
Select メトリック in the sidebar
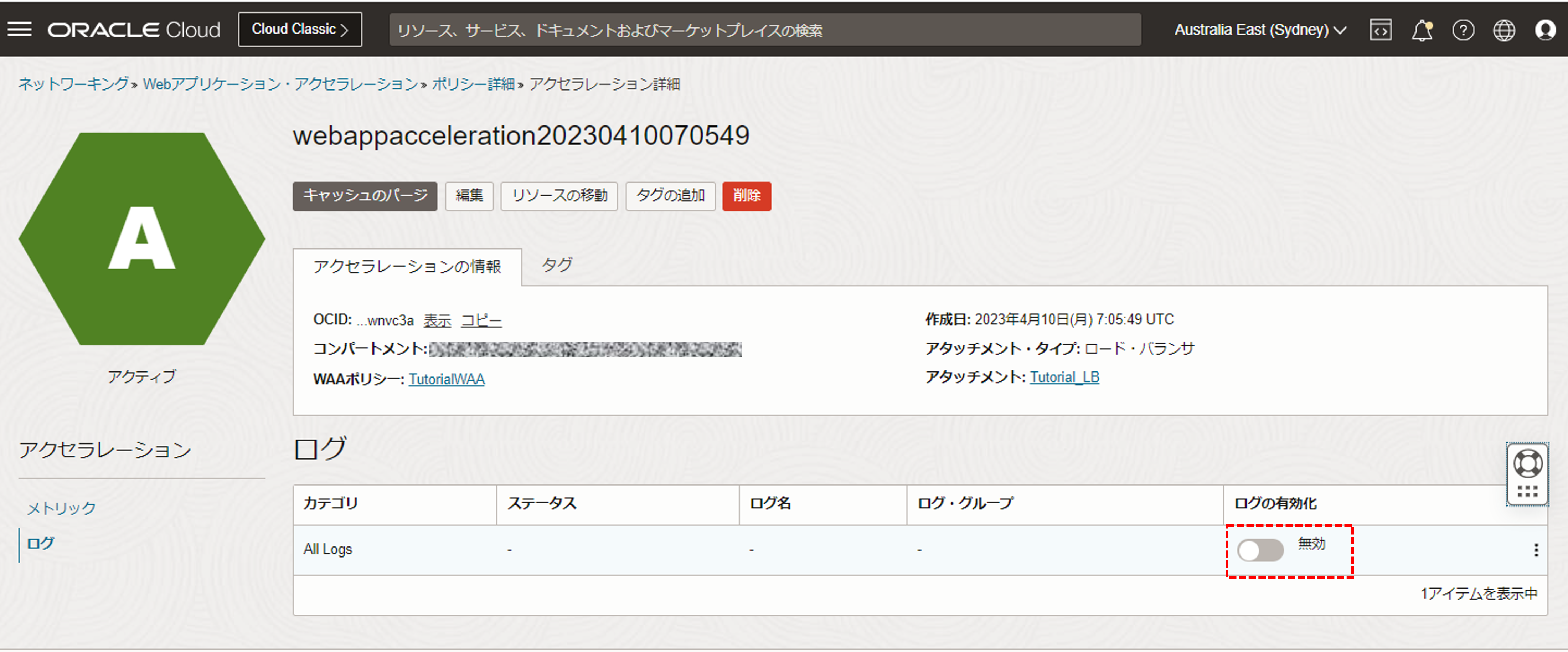(x=62, y=508)
